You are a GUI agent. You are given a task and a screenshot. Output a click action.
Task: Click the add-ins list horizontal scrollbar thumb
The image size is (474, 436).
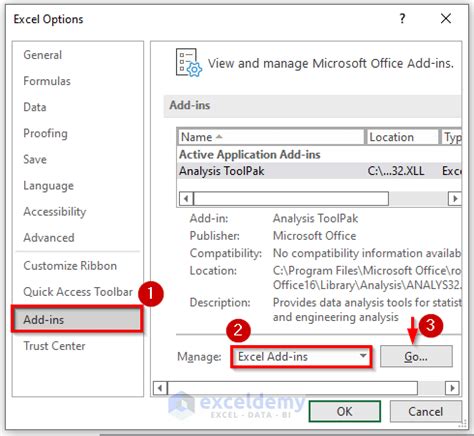[x=291, y=199]
